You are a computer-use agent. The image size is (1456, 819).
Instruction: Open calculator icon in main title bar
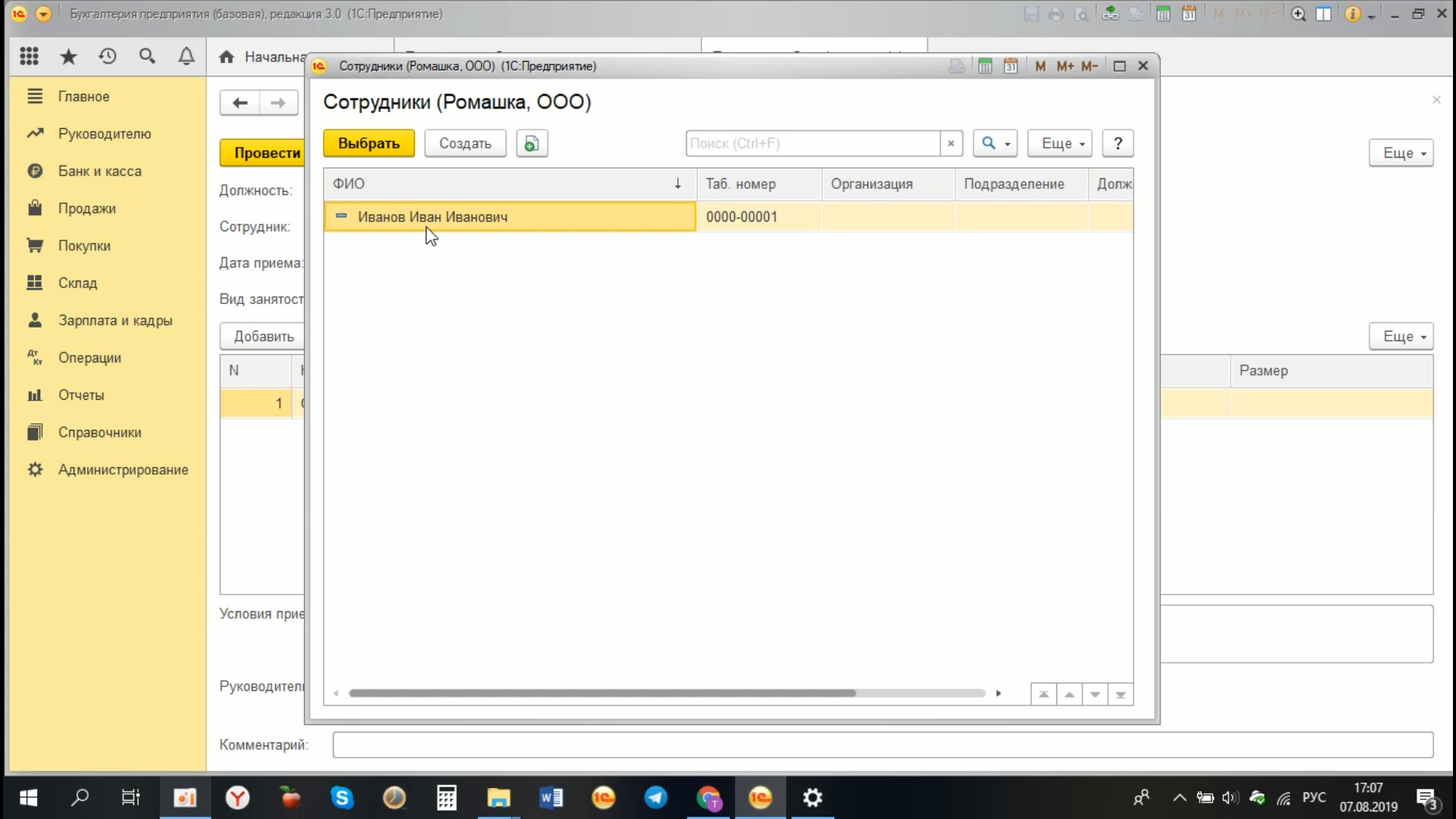(x=1163, y=14)
